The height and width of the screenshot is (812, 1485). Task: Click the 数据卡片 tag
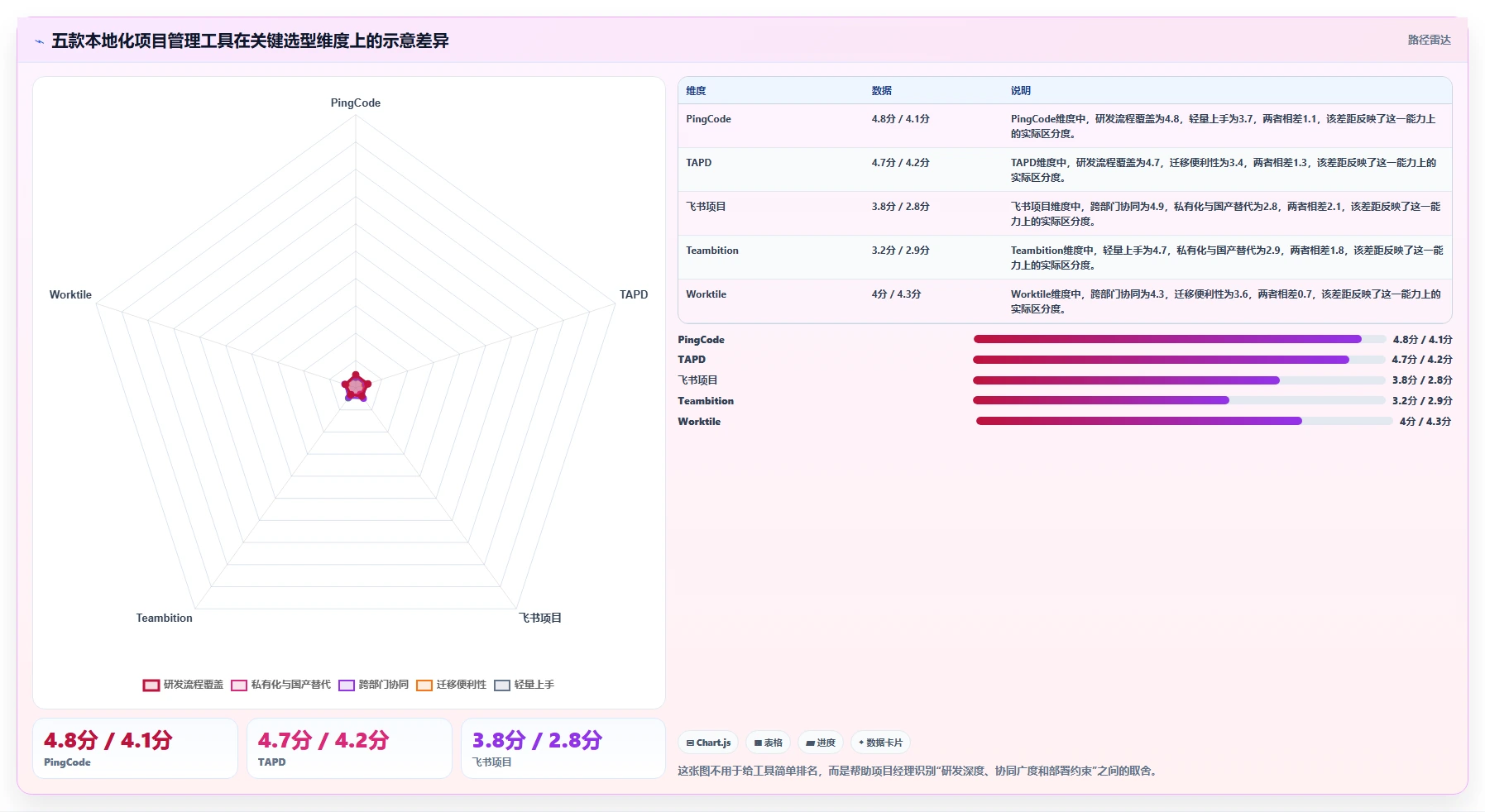point(880,743)
